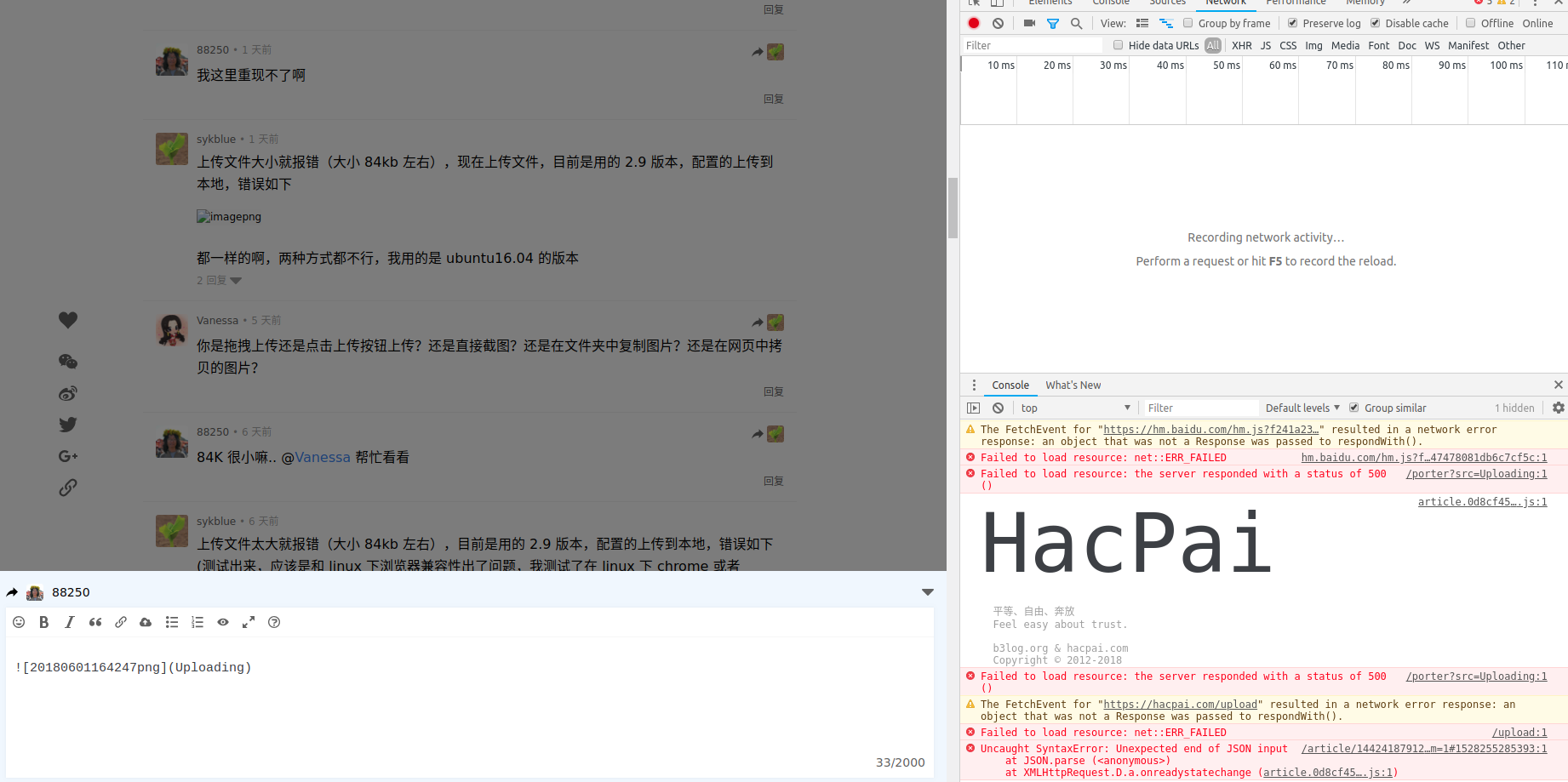1568x782 pixels.
Task: Filter network requests by Manifest
Action: [x=1468, y=45]
